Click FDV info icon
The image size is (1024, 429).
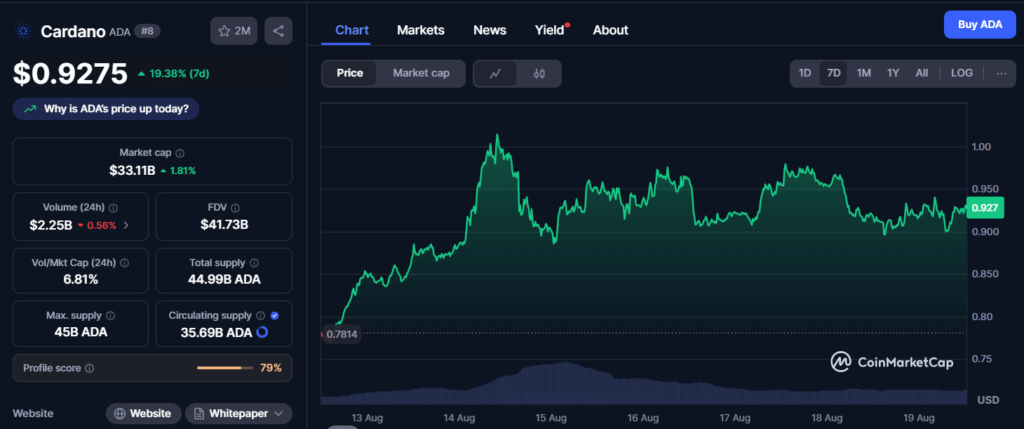pos(235,208)
